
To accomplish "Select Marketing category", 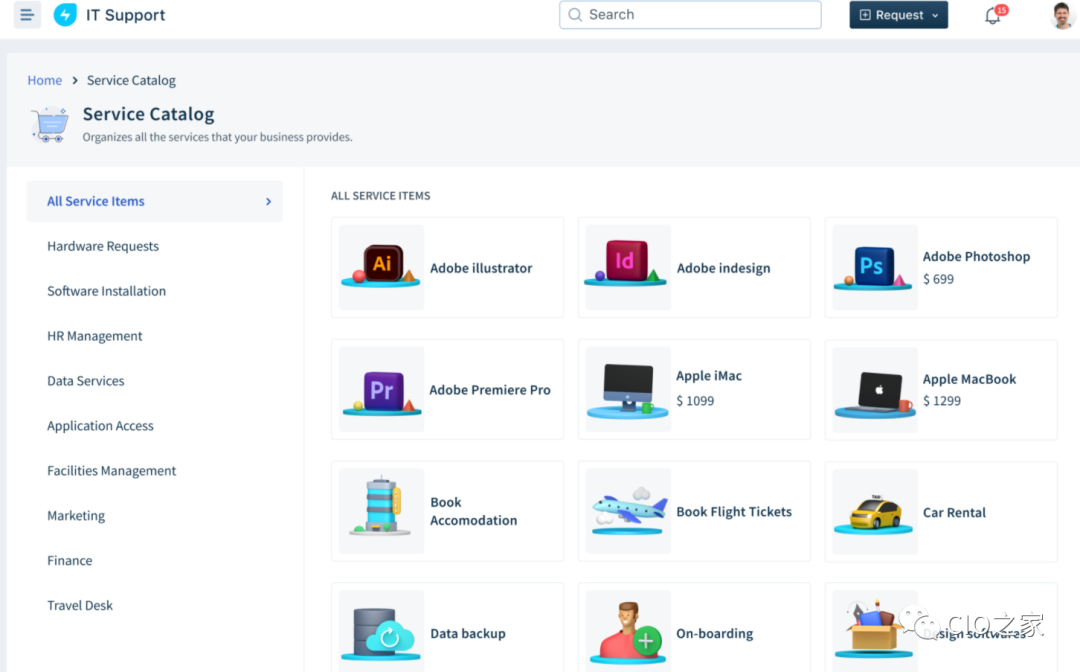I will tap(76, 516).
